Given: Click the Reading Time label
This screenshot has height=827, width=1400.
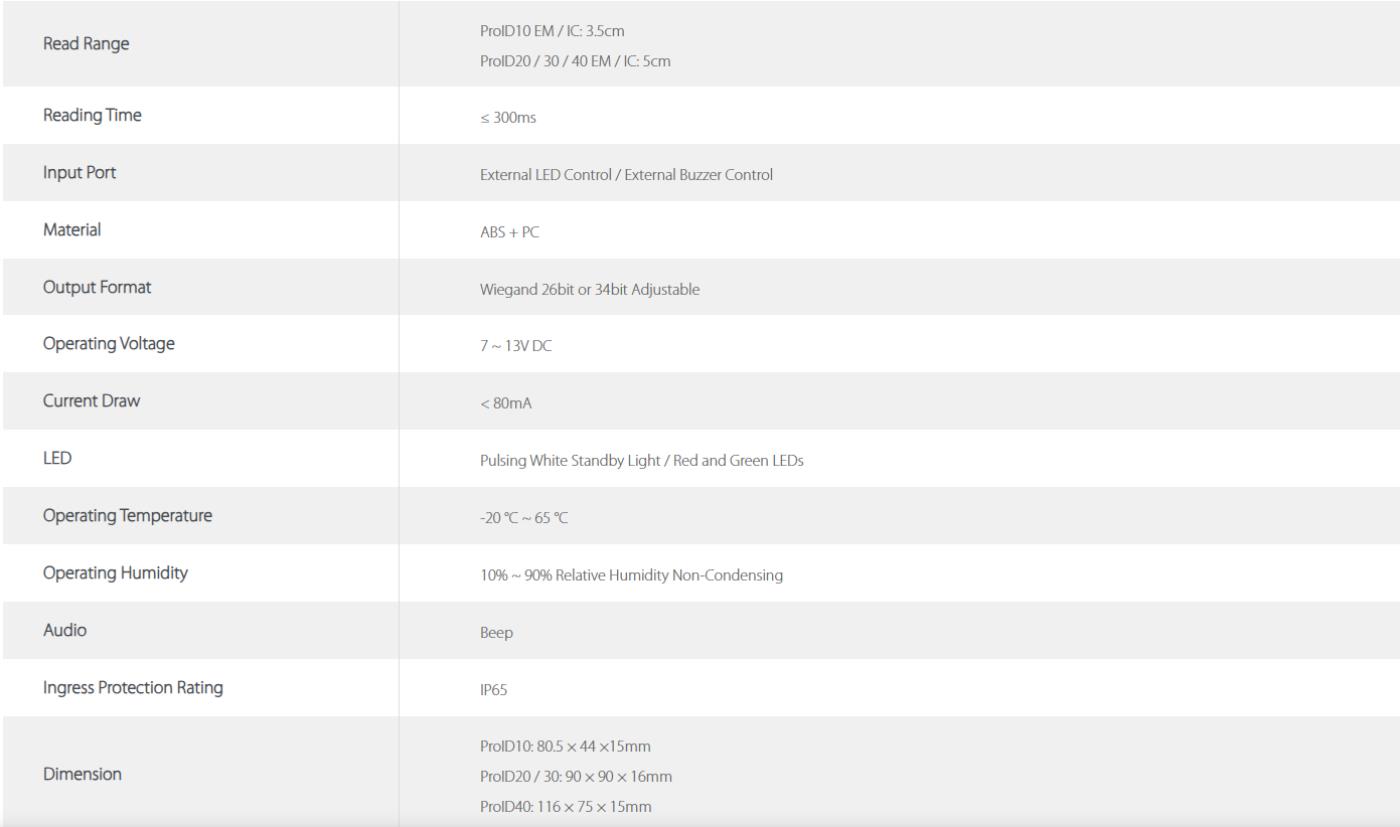Looking at the screenshot, I should pos(92,115).
